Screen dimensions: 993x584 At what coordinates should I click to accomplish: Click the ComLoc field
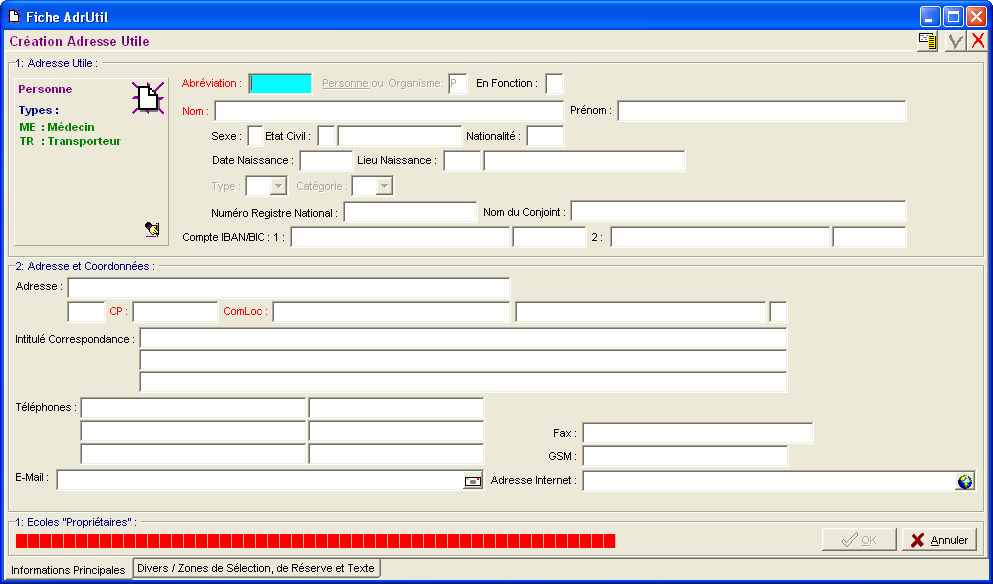tap(391, 312)
